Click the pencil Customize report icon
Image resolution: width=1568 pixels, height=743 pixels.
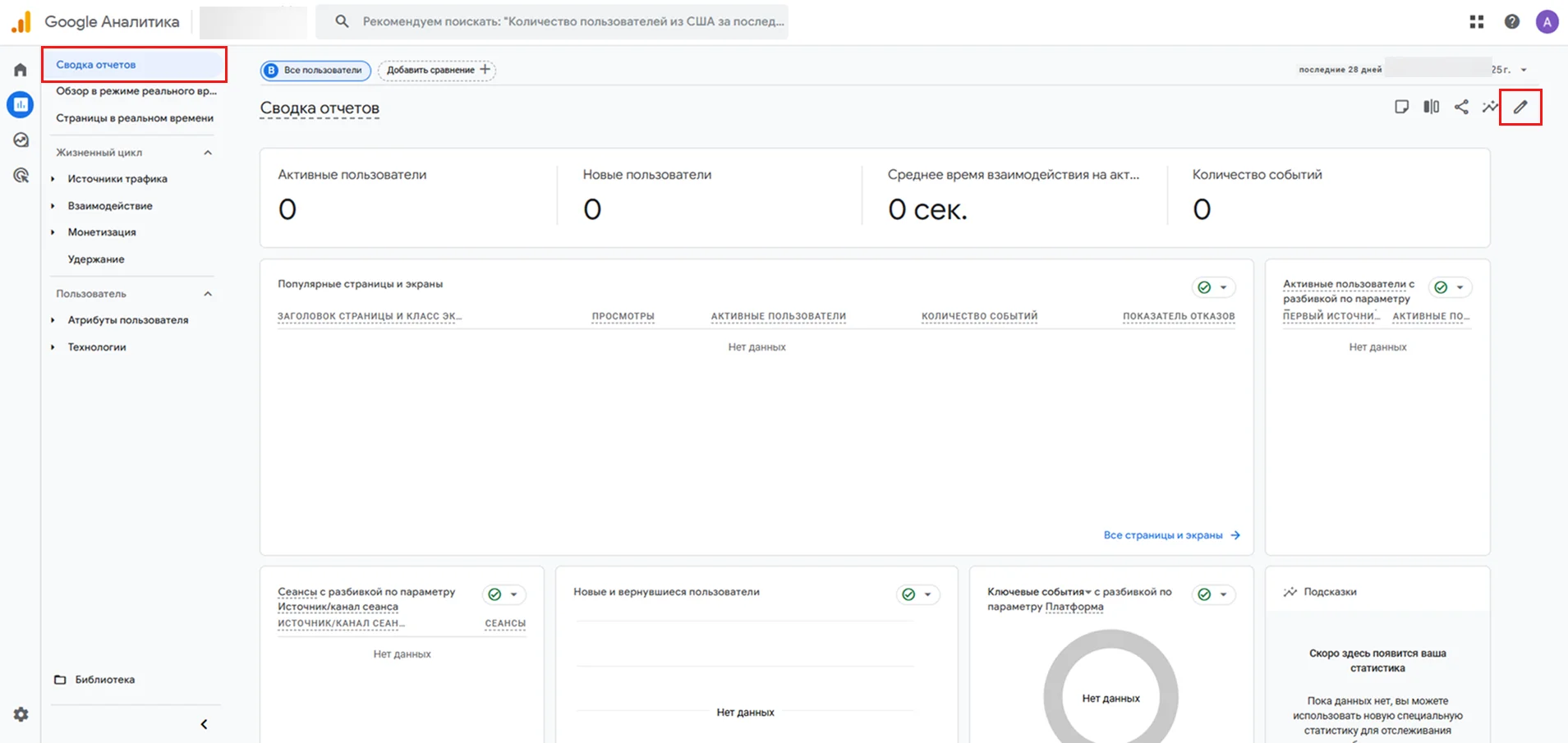pos(1520,107)
